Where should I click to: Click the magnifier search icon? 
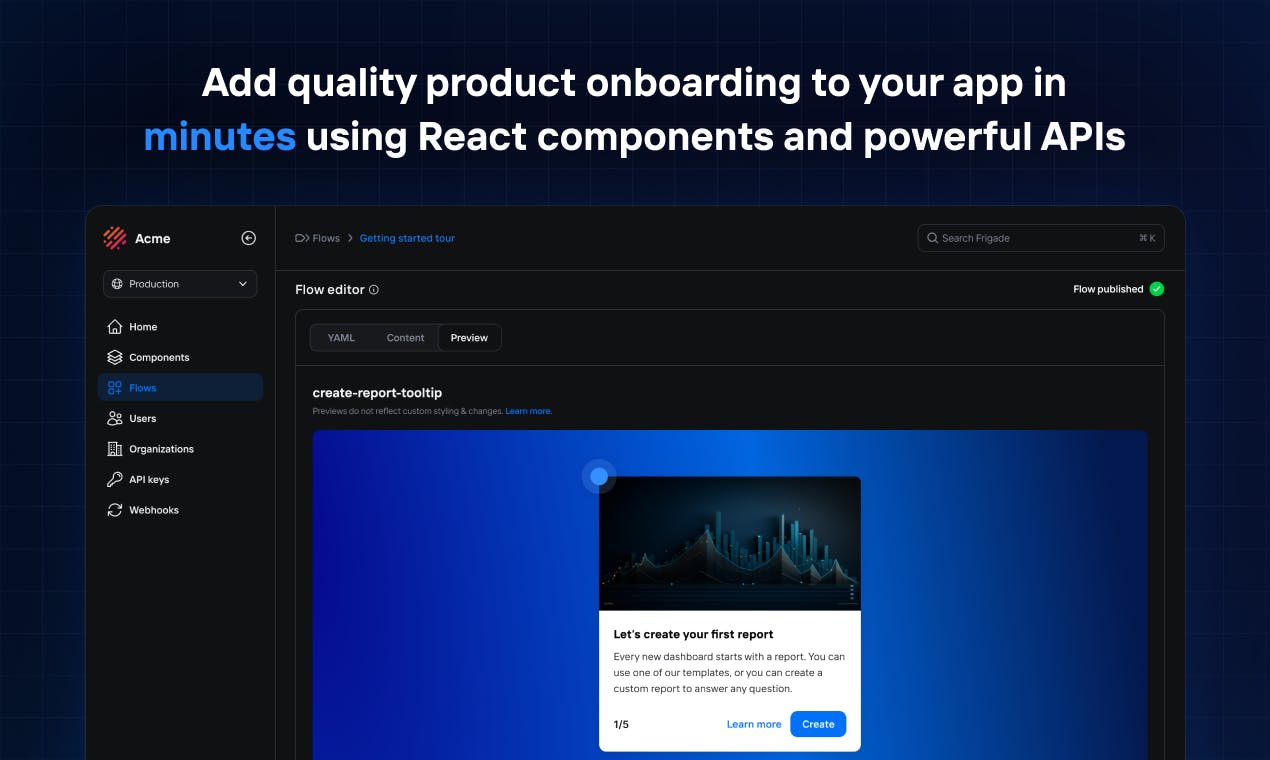[933, 238]
